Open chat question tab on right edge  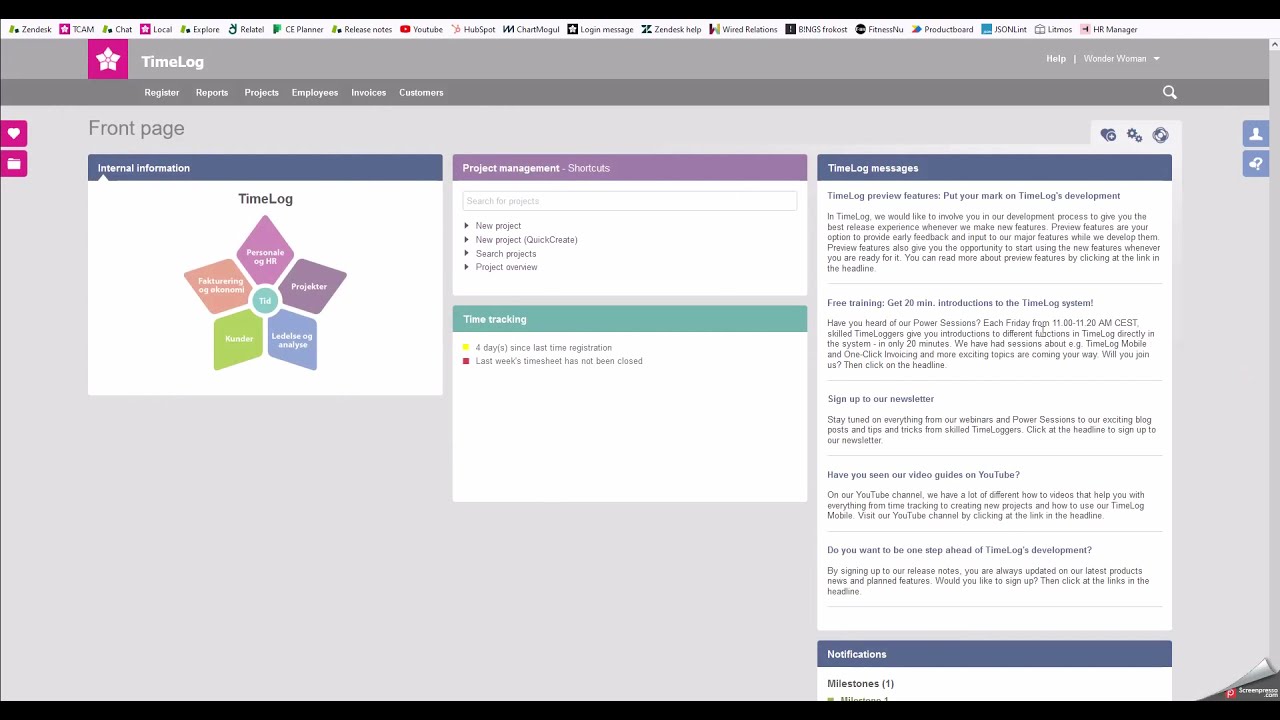click(1256, 163)
